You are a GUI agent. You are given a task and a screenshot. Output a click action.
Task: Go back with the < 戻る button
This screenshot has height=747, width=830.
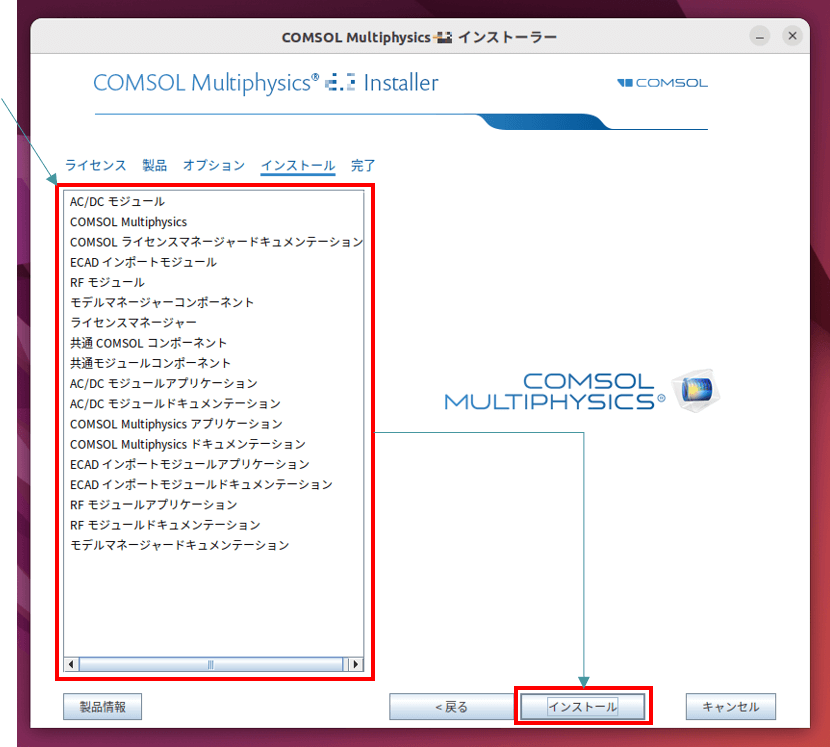click(452, 706)
